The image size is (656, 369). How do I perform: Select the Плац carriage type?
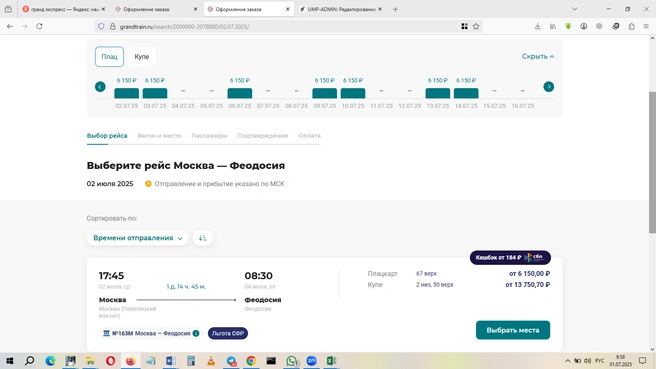(x=109, y=56)
